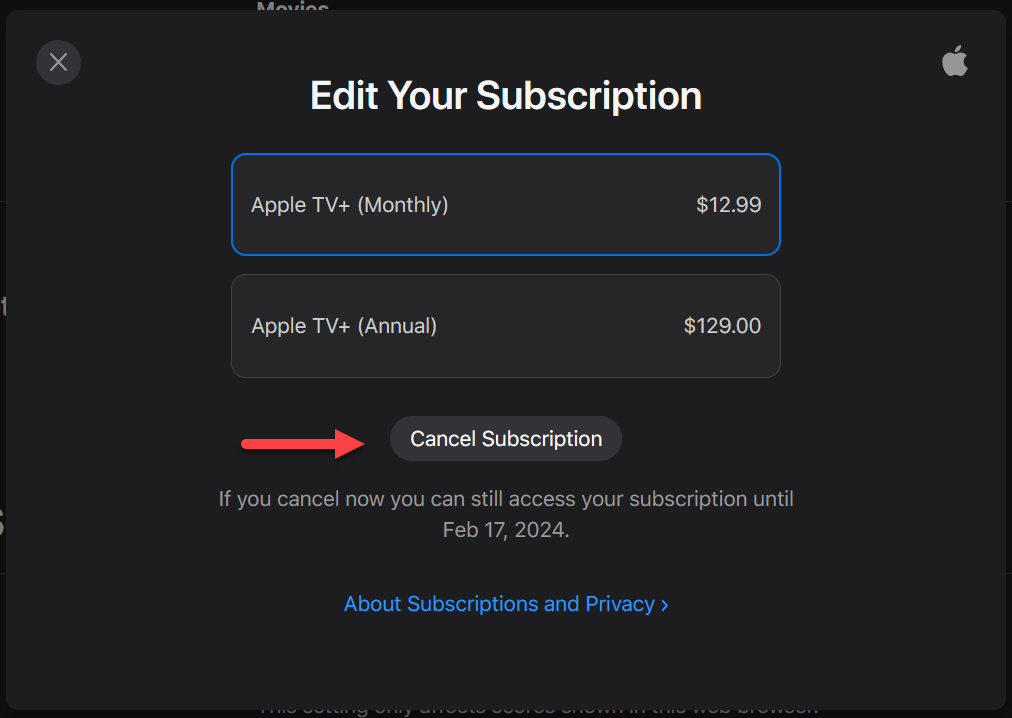This screenshot has width=1012, height=718.
Task: Click the "If you cancel now" notice line
Action: [x=505, y=498]
